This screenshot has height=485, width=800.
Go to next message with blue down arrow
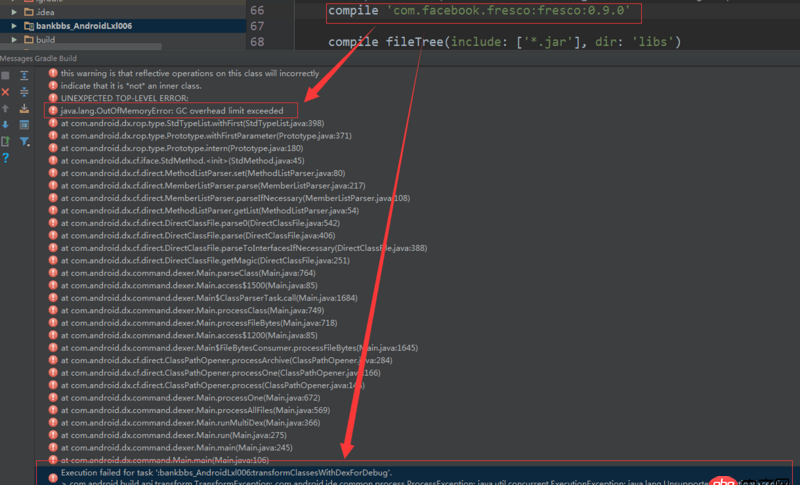pyautogui.click(x=5, y=125)
